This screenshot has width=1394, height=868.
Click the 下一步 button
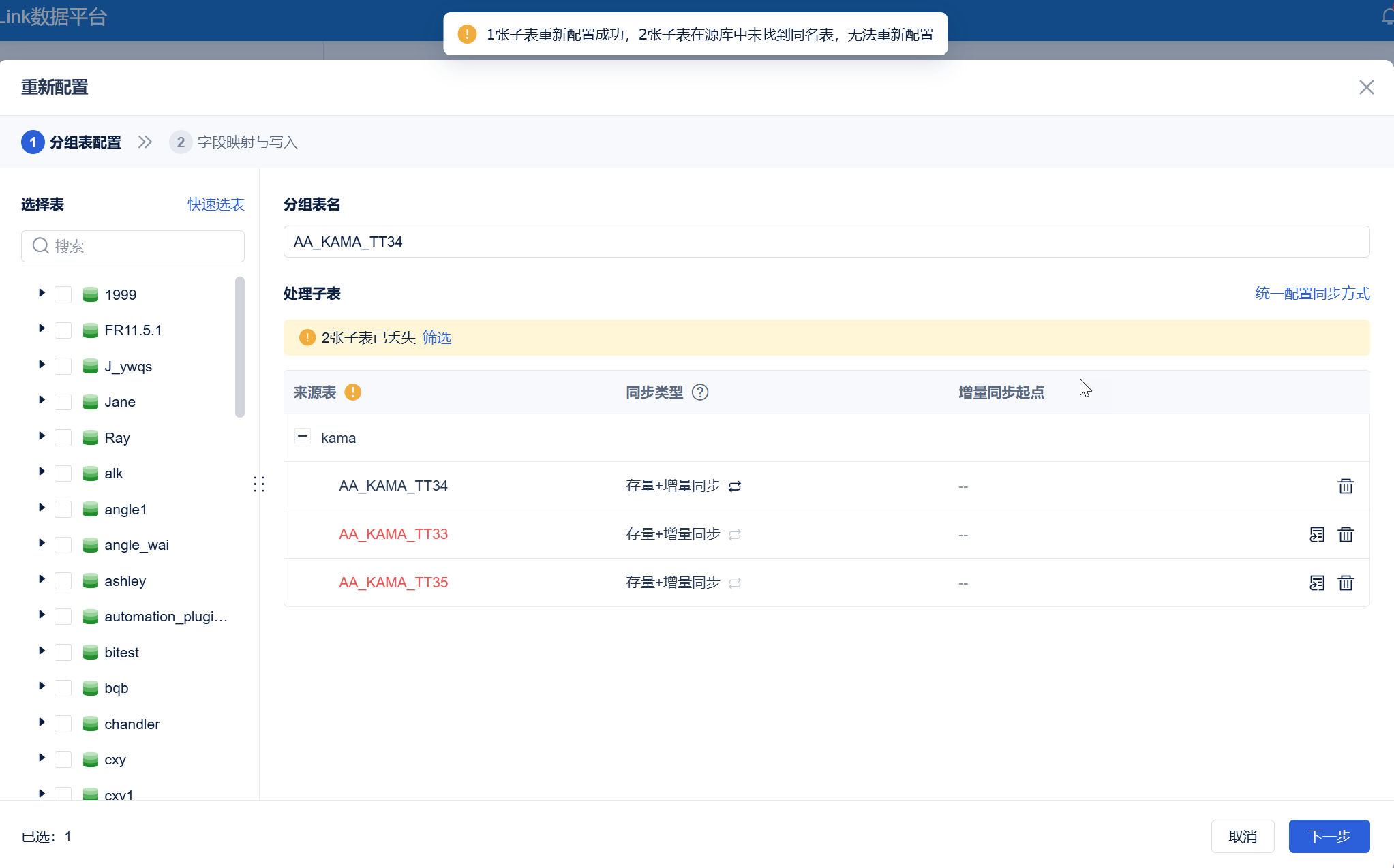1329,836
